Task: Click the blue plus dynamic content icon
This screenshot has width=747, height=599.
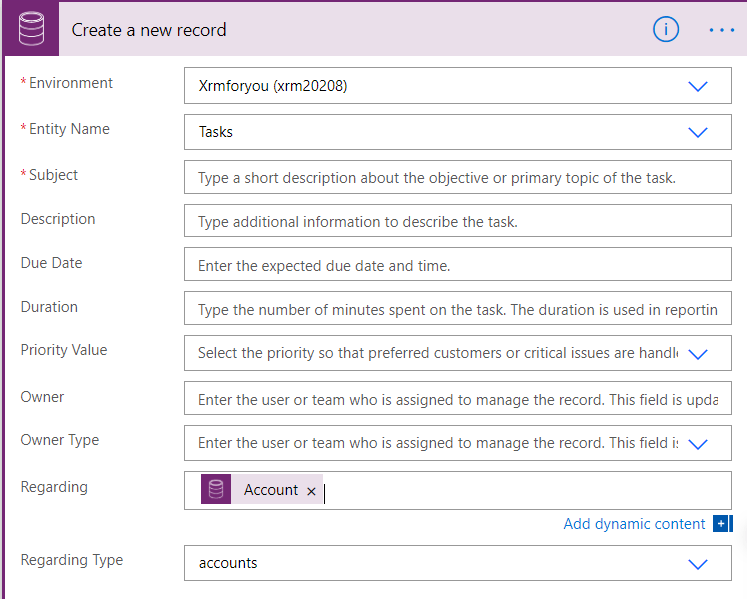Action: pos(722,524)
